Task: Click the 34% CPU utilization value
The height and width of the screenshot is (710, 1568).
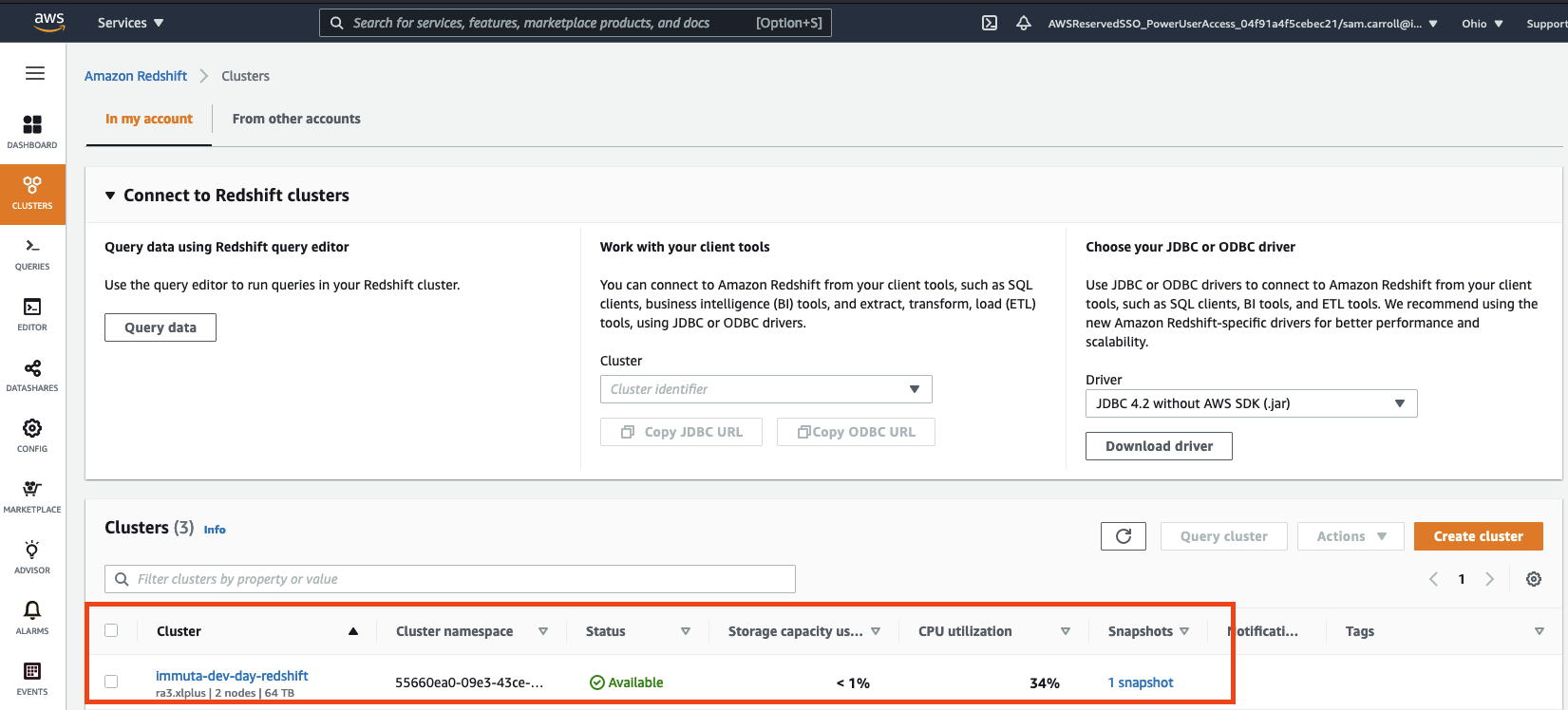Action: (1045, 683)
